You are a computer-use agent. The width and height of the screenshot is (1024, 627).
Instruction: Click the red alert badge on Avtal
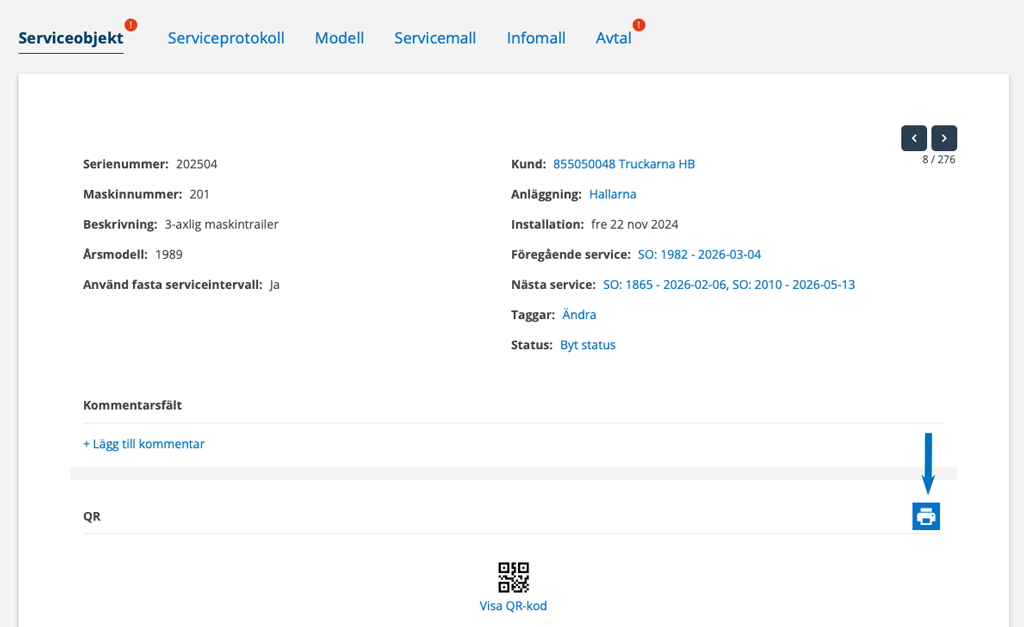pyautogui.click(x=639, y=25)
